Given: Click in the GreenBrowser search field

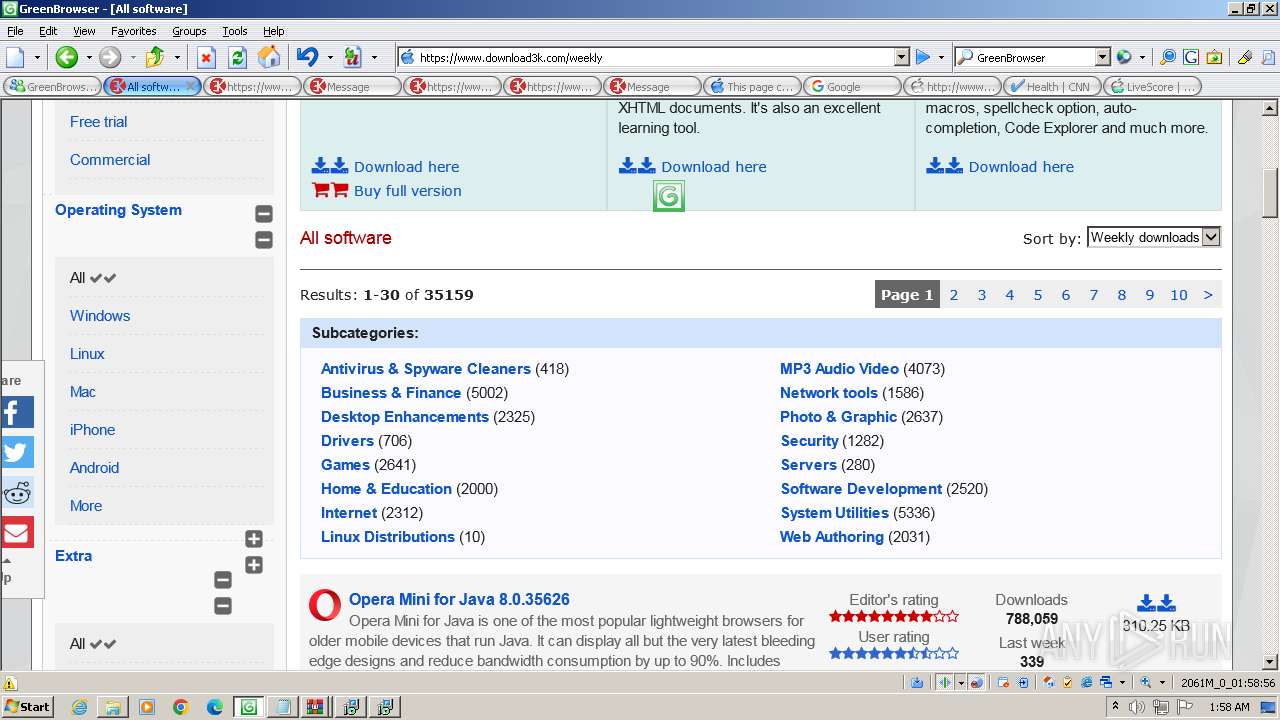Looking at the screenshot, I should tap(1034, 57).
